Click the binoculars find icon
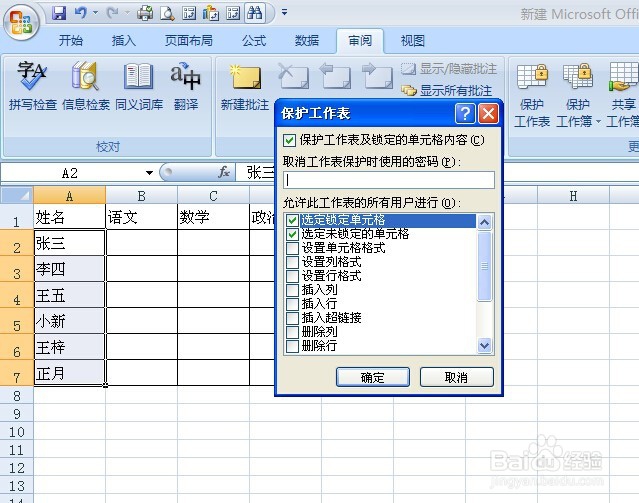Image resolution: width=639 pixels, height=503 pixels. [x=255, y=13]
